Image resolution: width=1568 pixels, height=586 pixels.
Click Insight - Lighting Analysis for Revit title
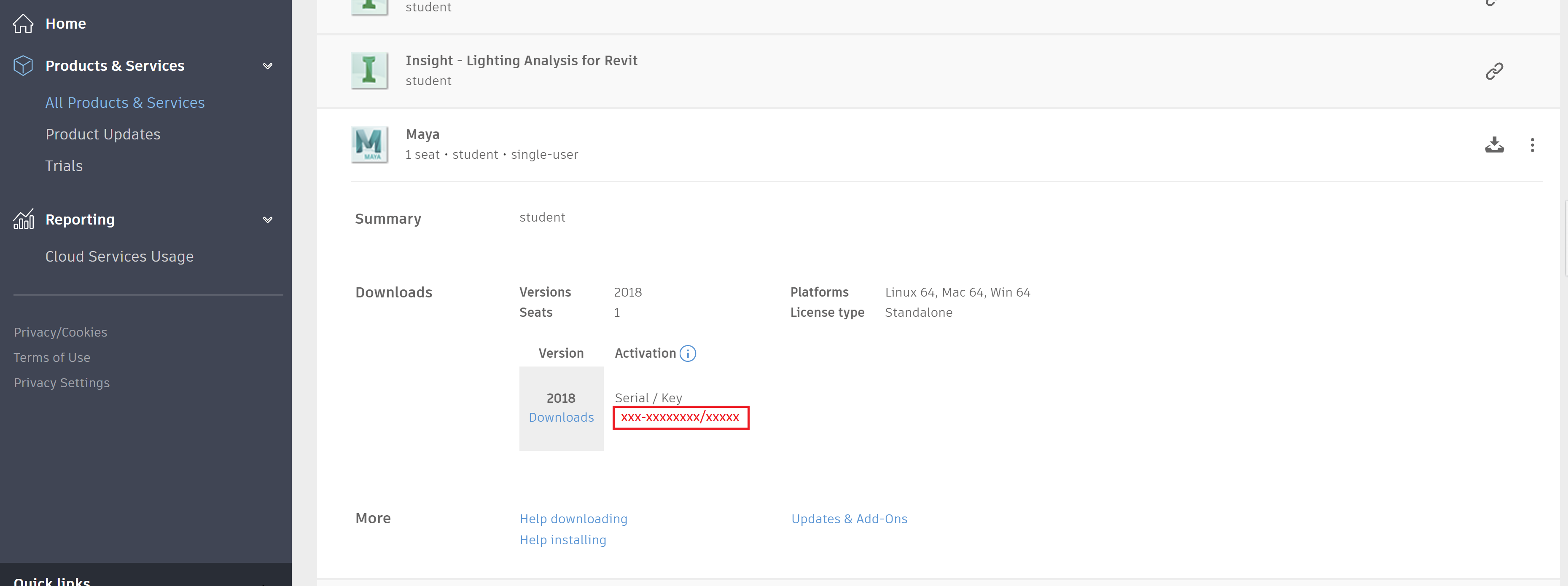click(522, 61)
